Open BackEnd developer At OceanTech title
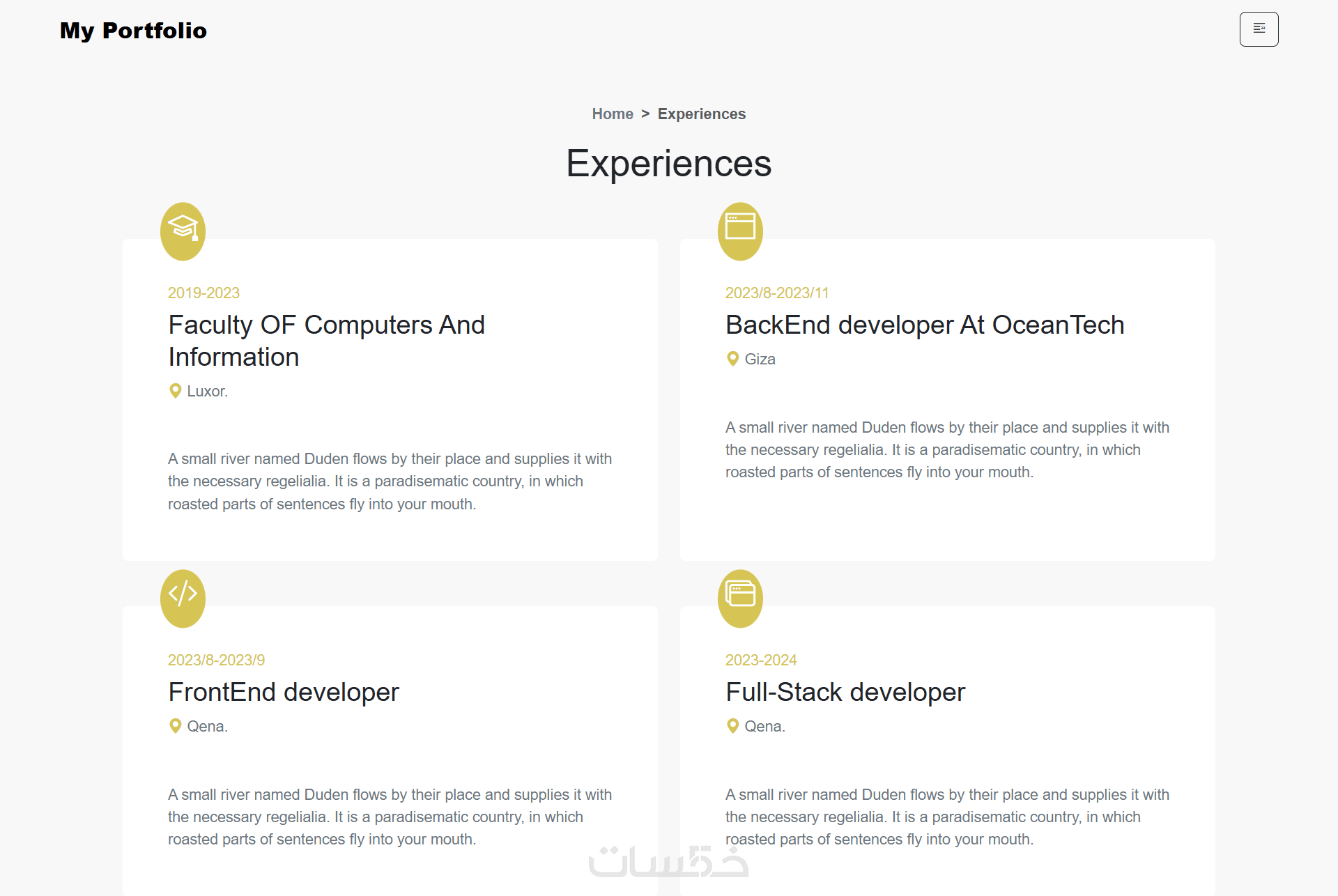The height and width of the screenshot is (896, 1338). pos(925,325)
